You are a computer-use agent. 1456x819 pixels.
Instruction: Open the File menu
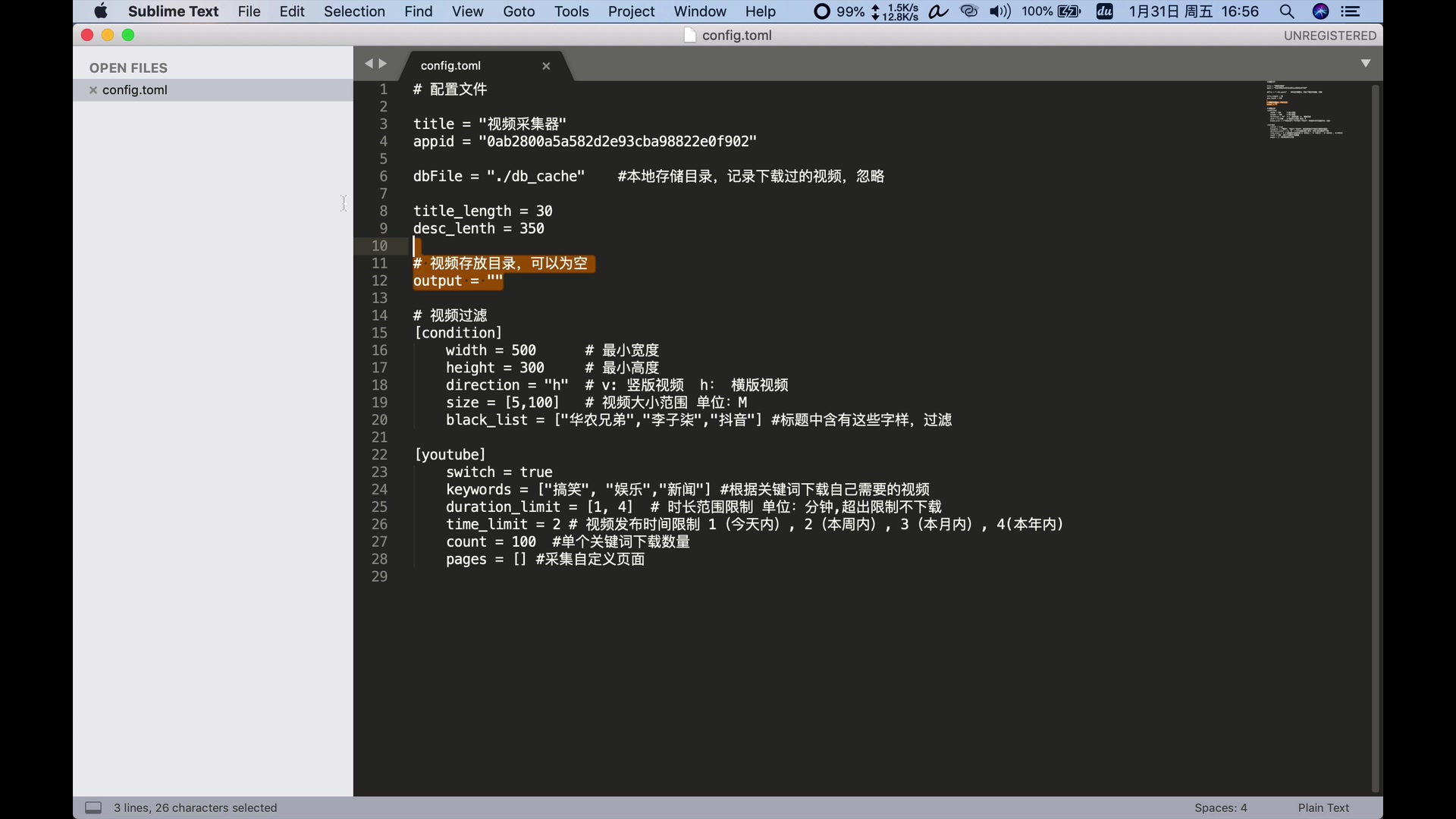pos(249,11)
